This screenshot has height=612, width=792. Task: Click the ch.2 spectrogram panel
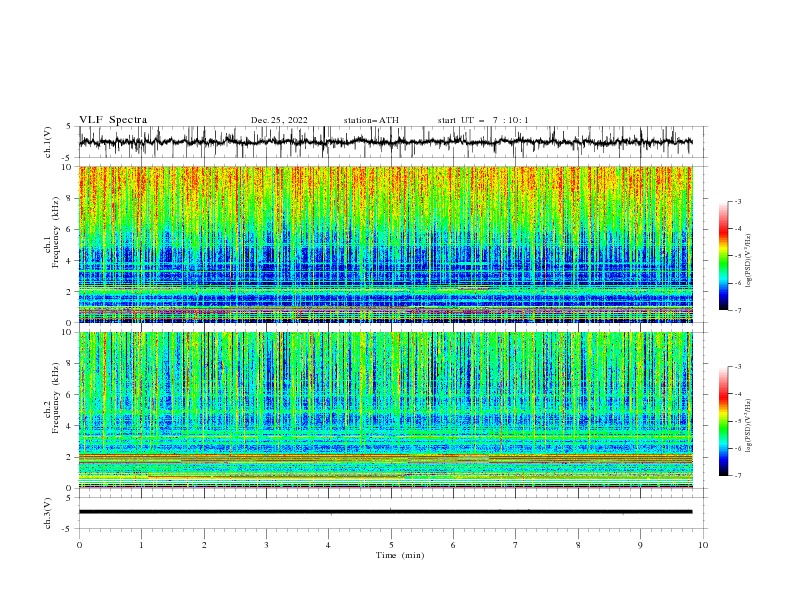point(386,410)
